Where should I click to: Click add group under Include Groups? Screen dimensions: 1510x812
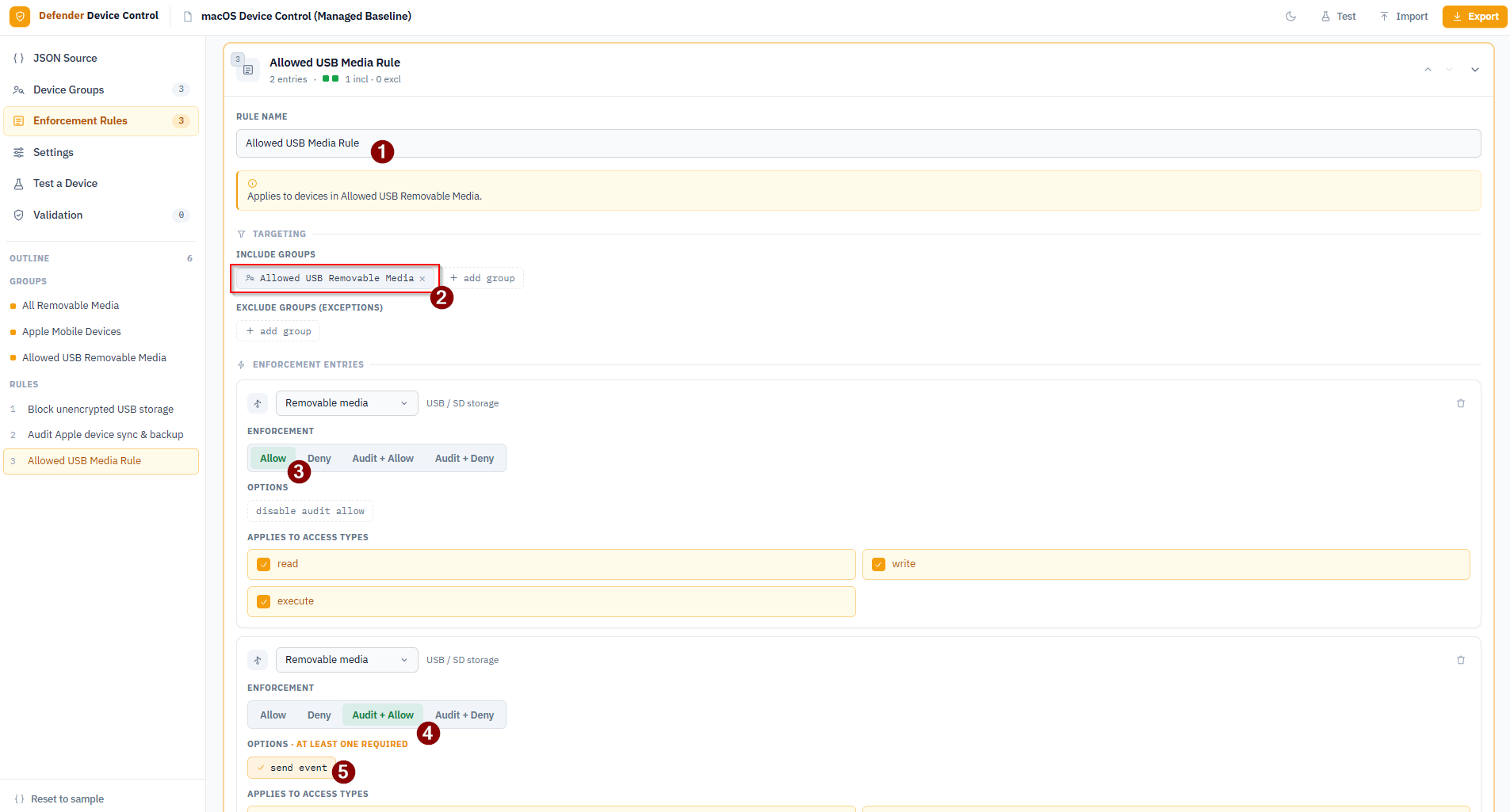pos(482,278)
